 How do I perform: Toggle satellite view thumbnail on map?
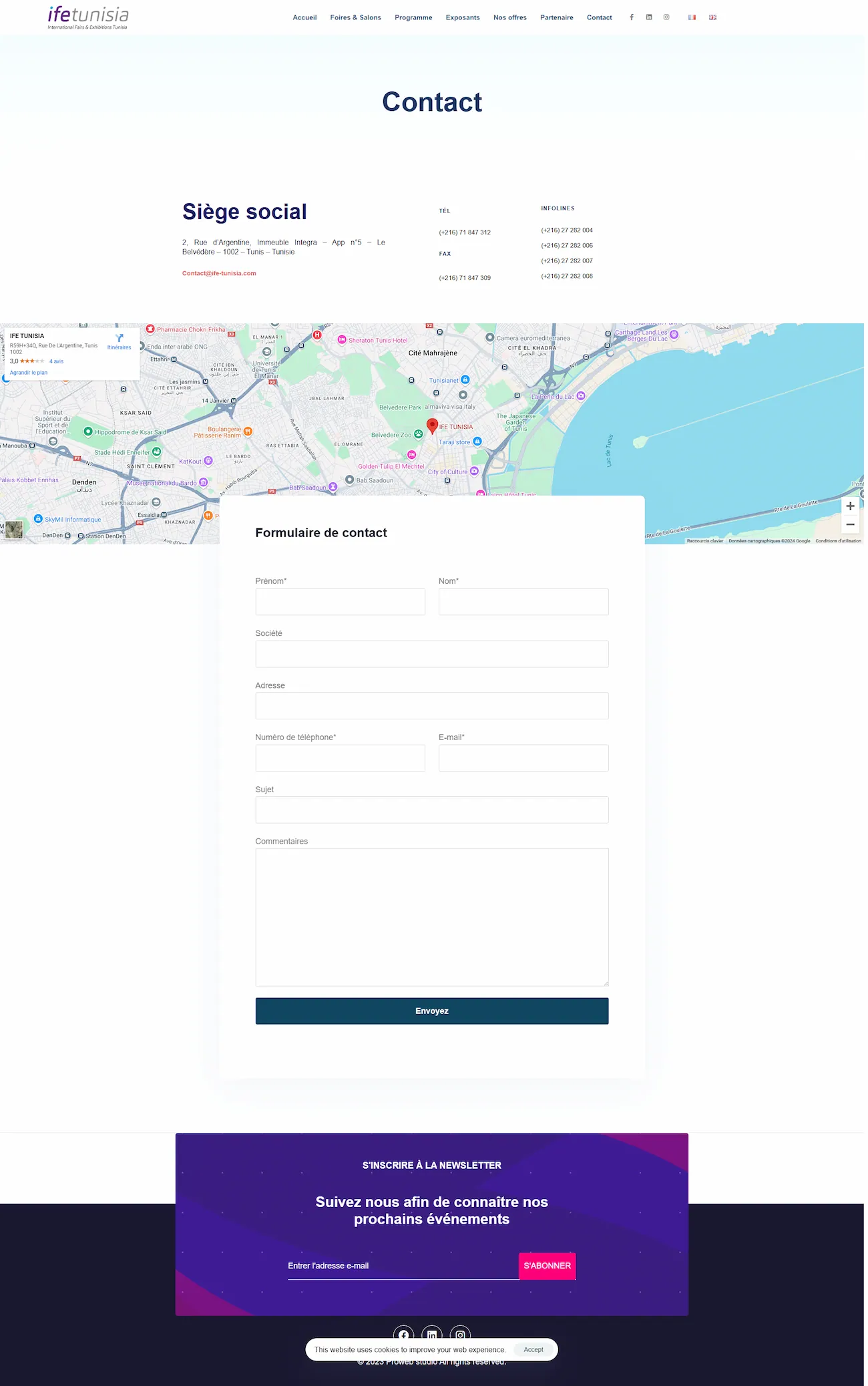(x=14, y=530)
